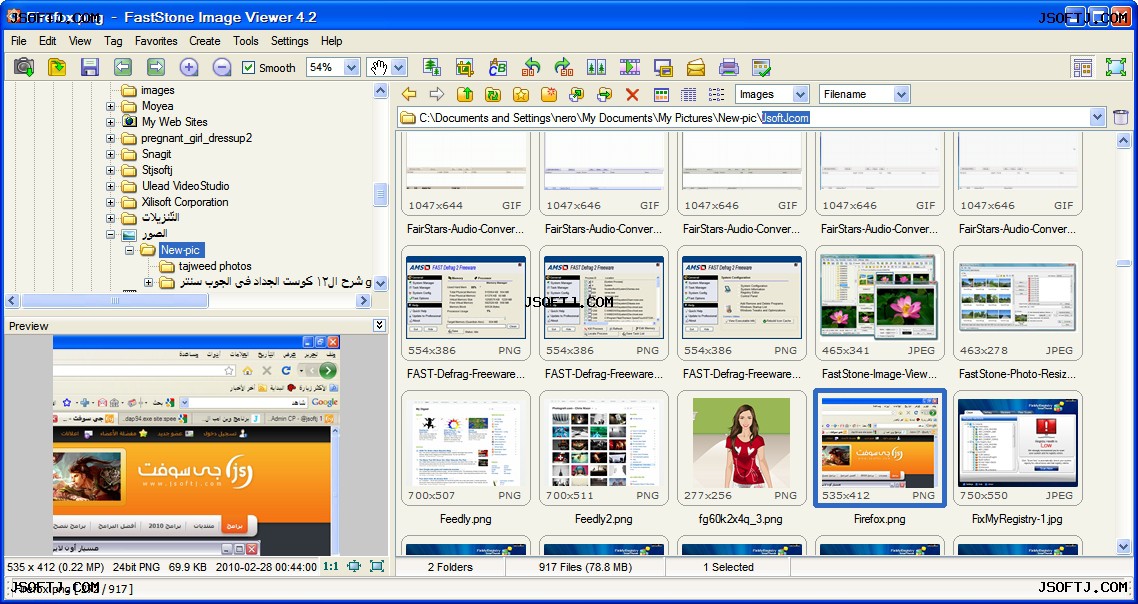The image size is (1138, 604).
Task: Click the rename/text ACB toolbar icon
Action: [498, 68]
